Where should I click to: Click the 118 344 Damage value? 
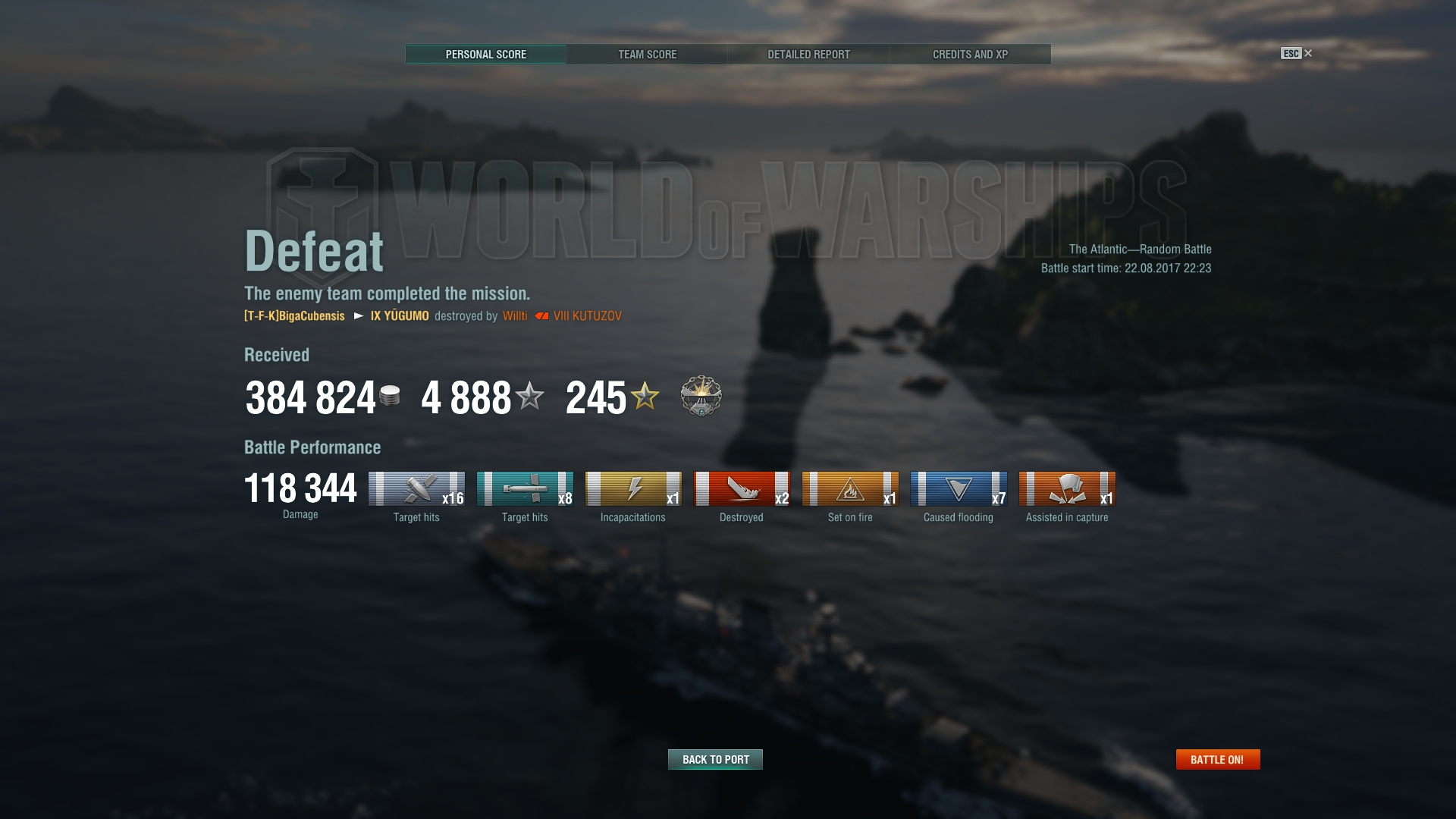(x=300, y=488)
